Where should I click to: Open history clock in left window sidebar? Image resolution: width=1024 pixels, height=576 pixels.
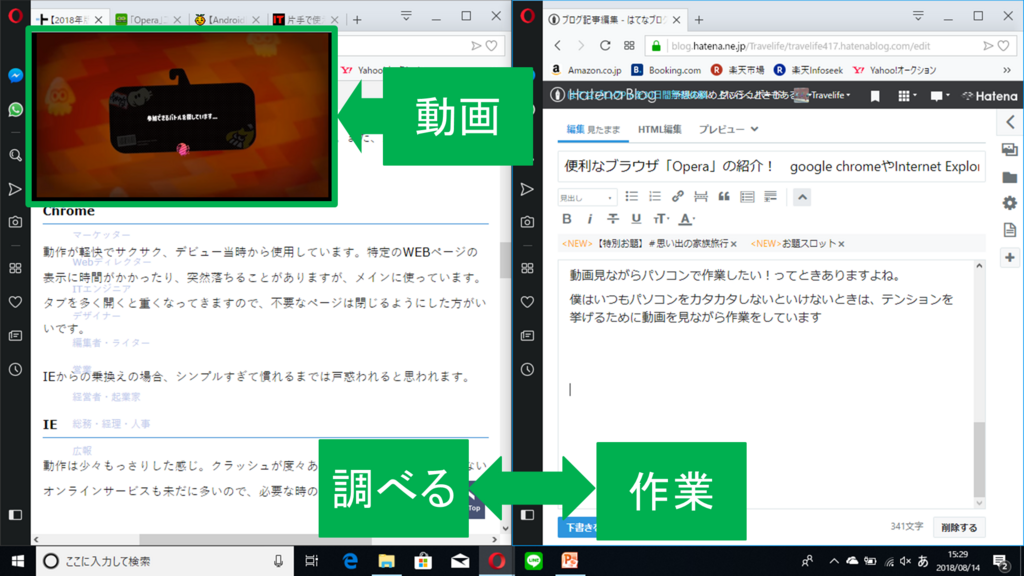(16, 370)
